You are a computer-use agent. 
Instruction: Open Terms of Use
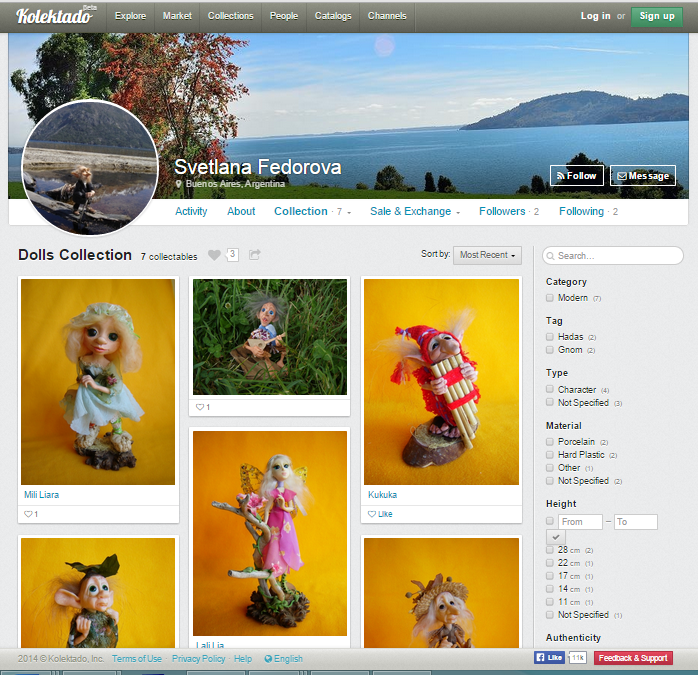(137, 659)
